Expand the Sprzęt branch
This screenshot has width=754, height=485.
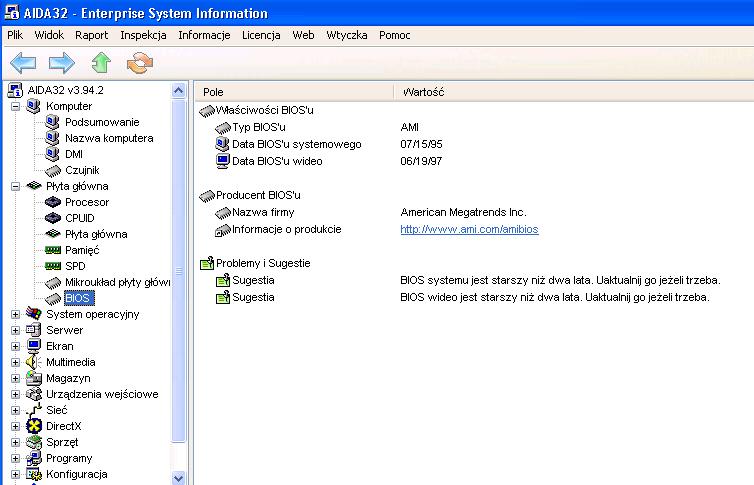(15, 442)
